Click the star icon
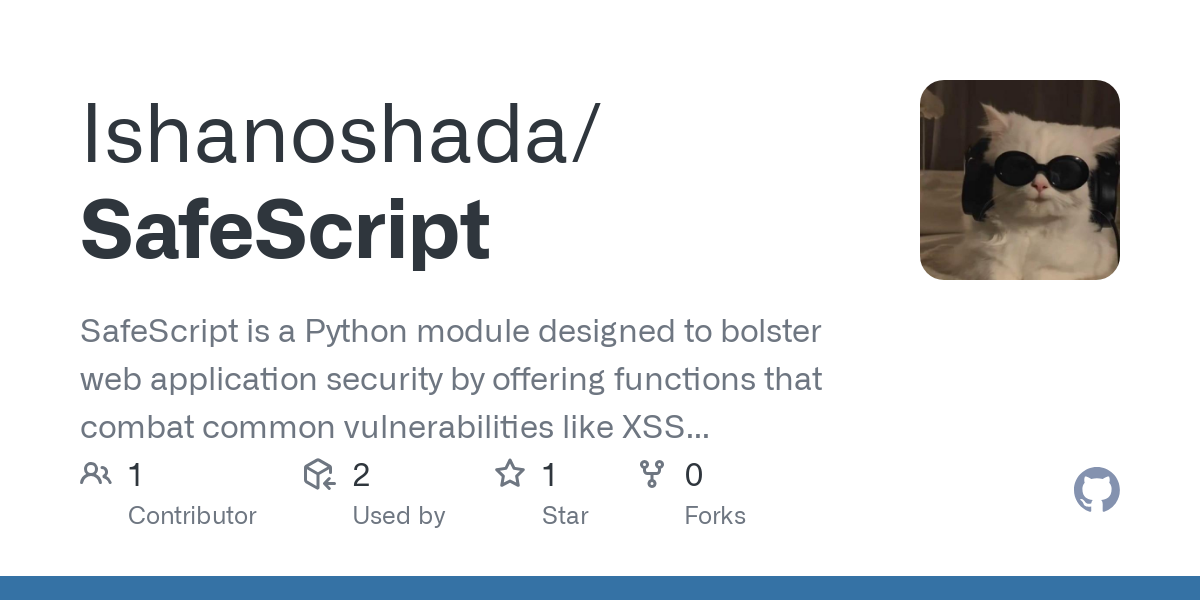Screen dimensions: 1200x600 click(510, 474)
